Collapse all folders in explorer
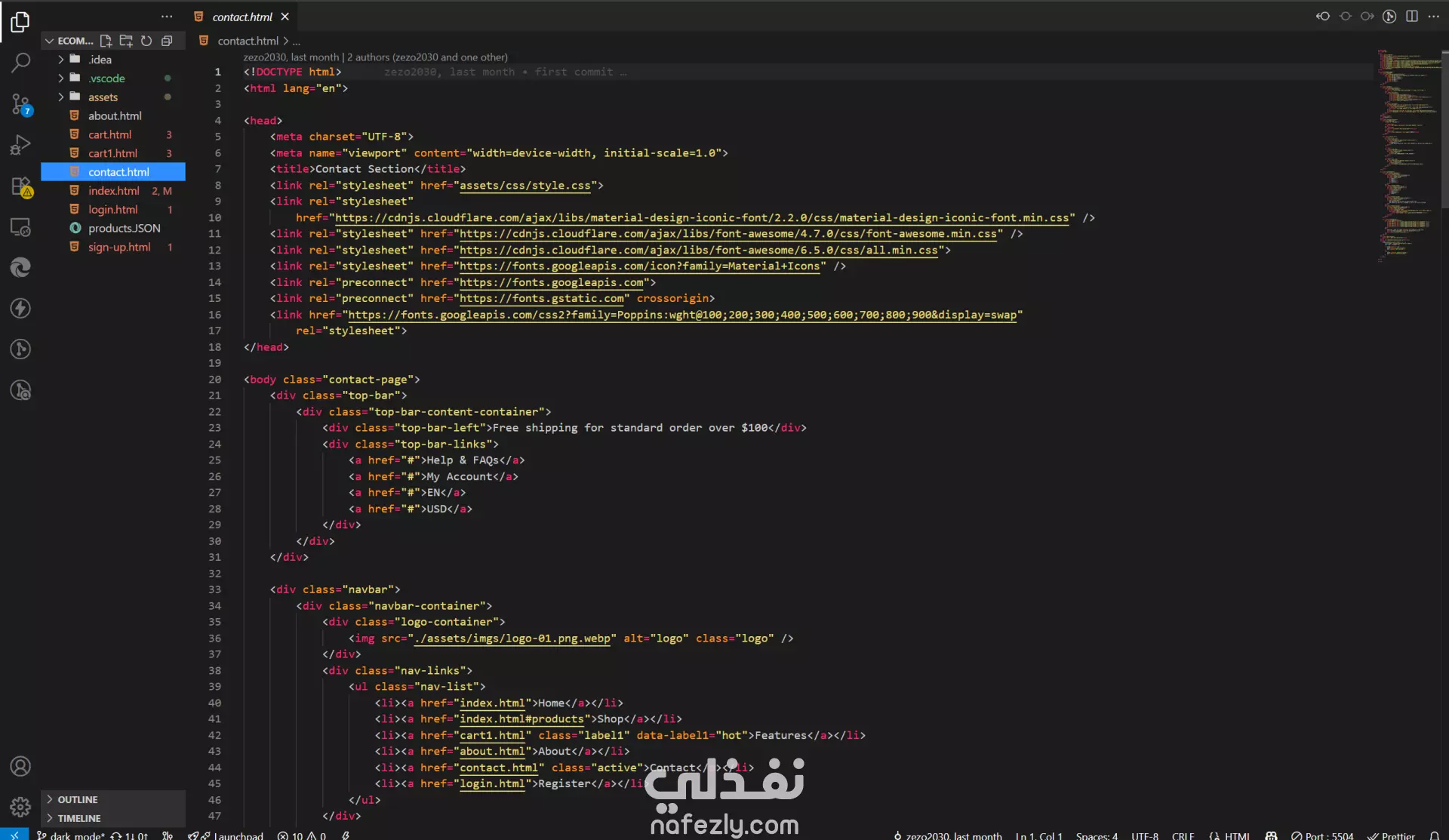 (x=167, y=41)
